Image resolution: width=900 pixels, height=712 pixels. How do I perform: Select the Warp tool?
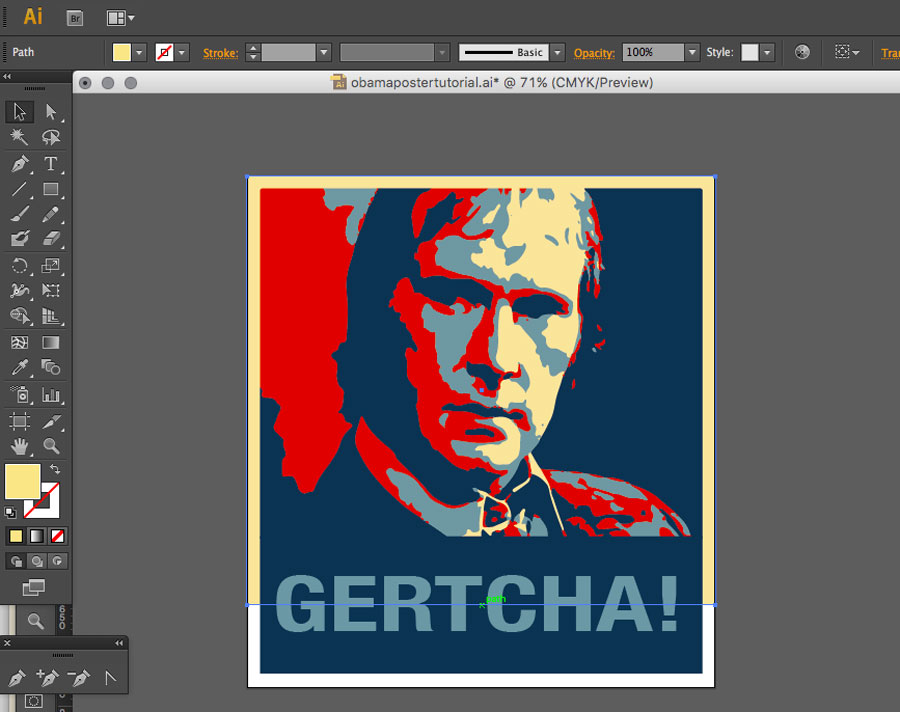[20, 291]
